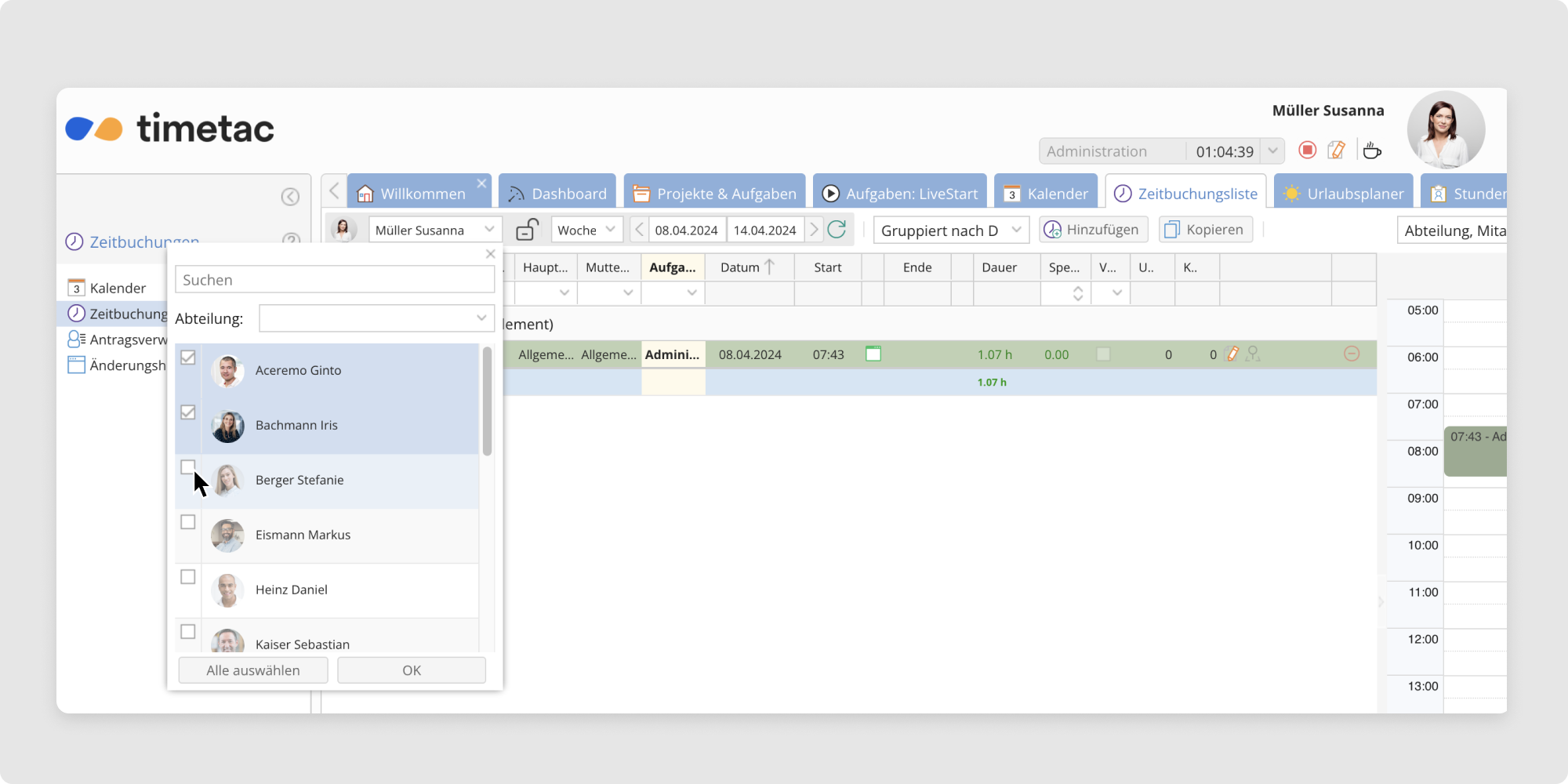Go to next week with right arrow
The height and width of the screenshot is (784, 1568).
(x=814, y=230)
